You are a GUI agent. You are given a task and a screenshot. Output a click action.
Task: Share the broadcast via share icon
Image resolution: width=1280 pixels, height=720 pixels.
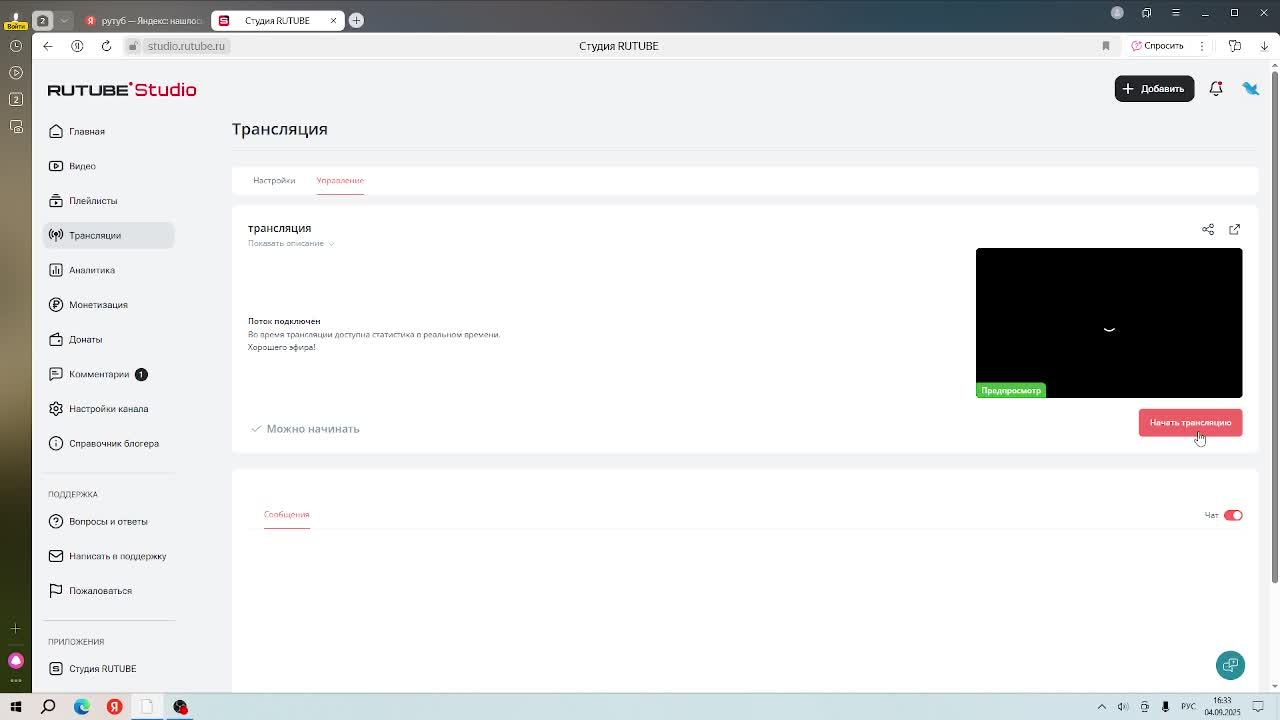[1208, 229]
